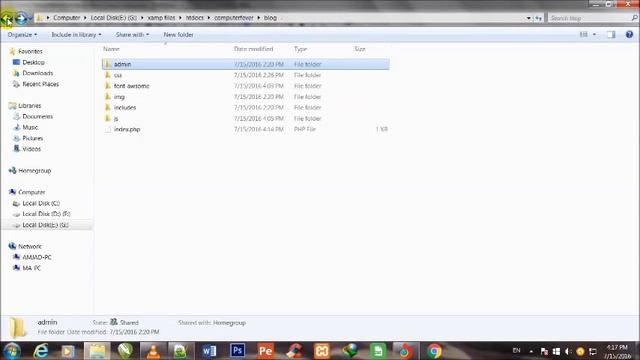Open Desktop in navigation pane
The height and width of the screenshot is (360, 640).
pyautogui.click(x=29, y=62)
